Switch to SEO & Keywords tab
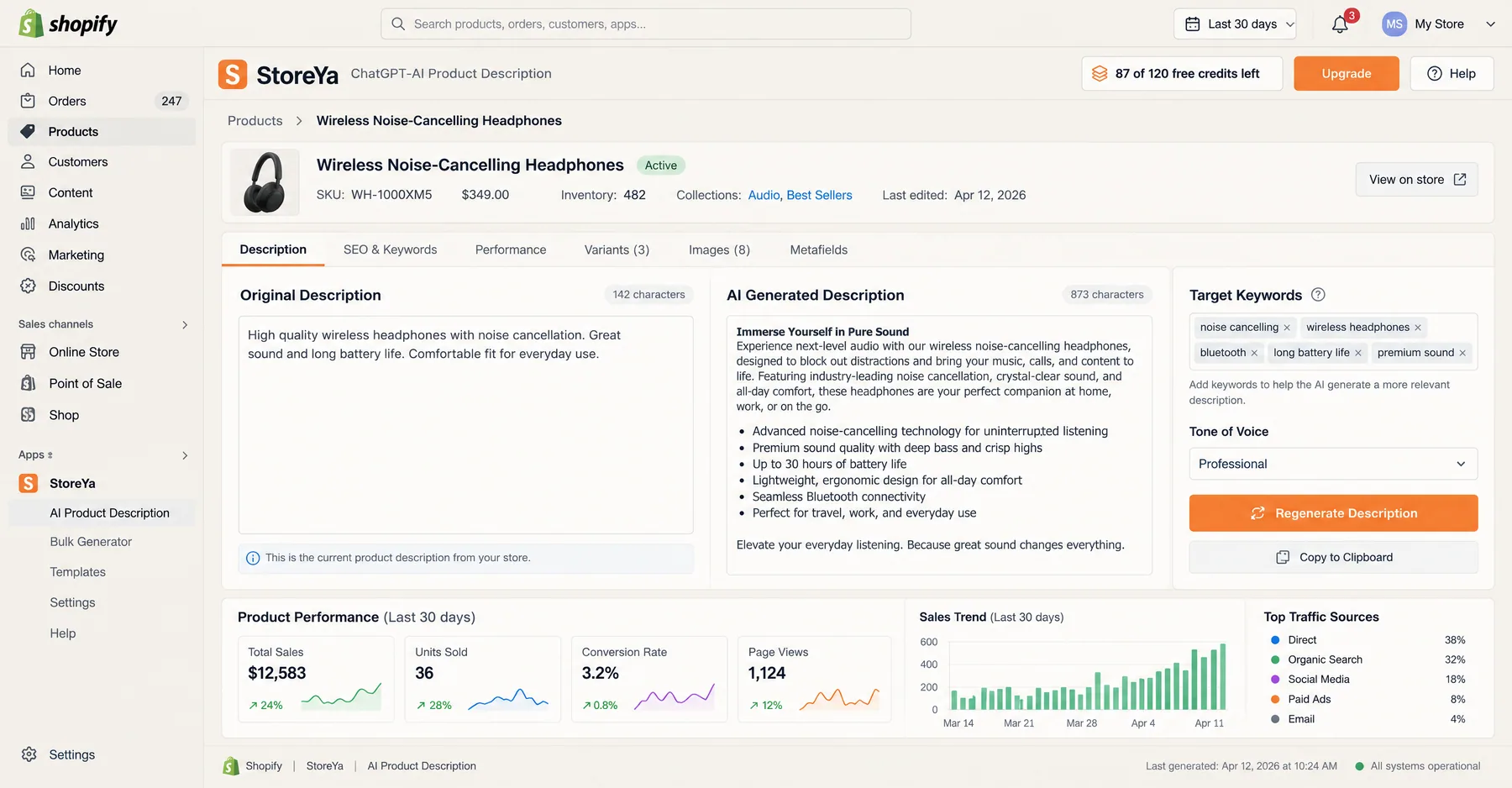The height and width of the screenshot is (788, 1512). 390,250
